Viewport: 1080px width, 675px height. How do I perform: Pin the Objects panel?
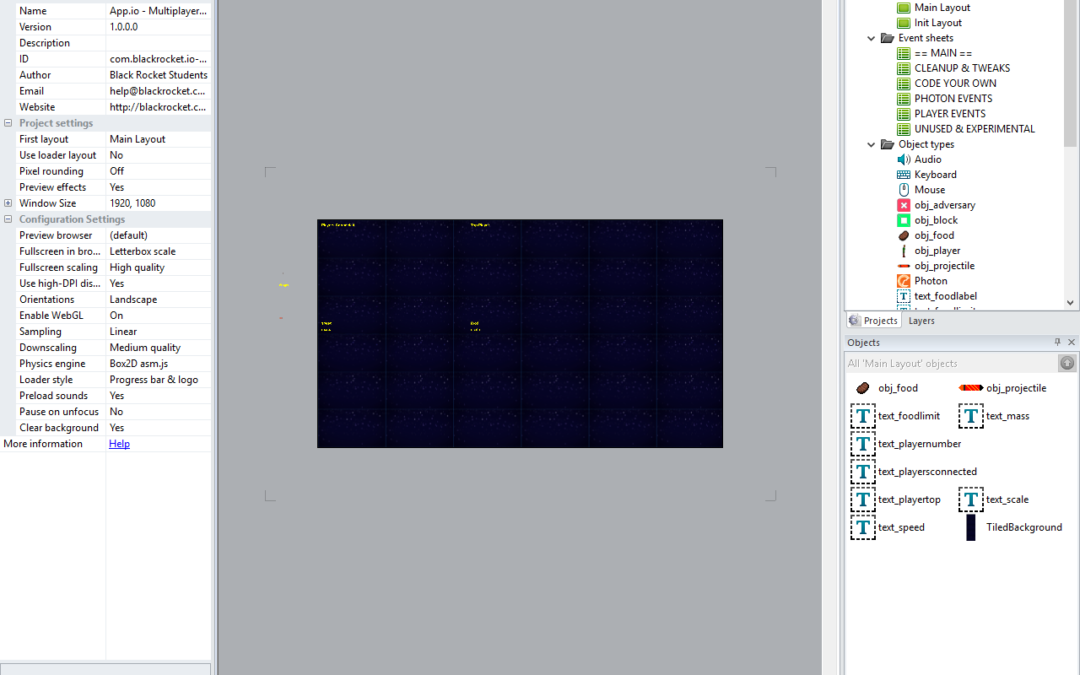click(x=1057, y=342)
